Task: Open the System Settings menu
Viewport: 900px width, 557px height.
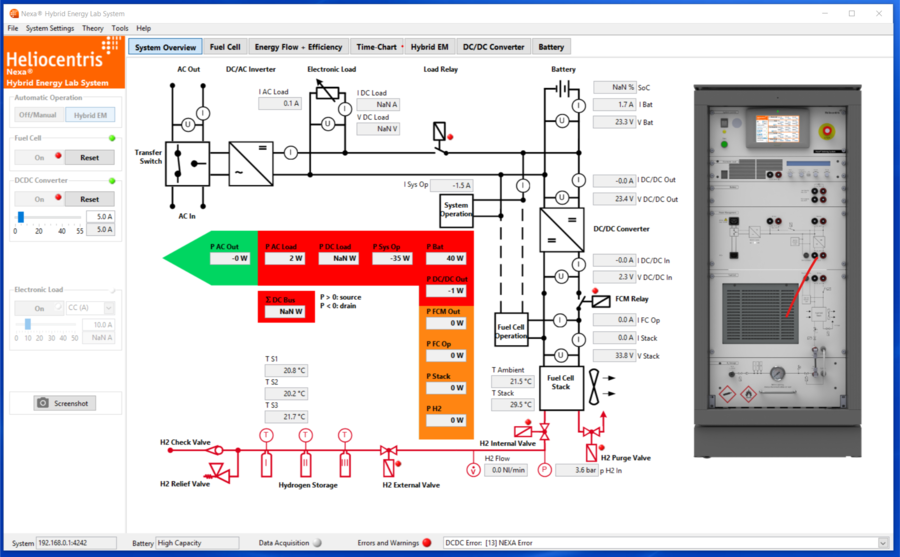Action: 50,28
